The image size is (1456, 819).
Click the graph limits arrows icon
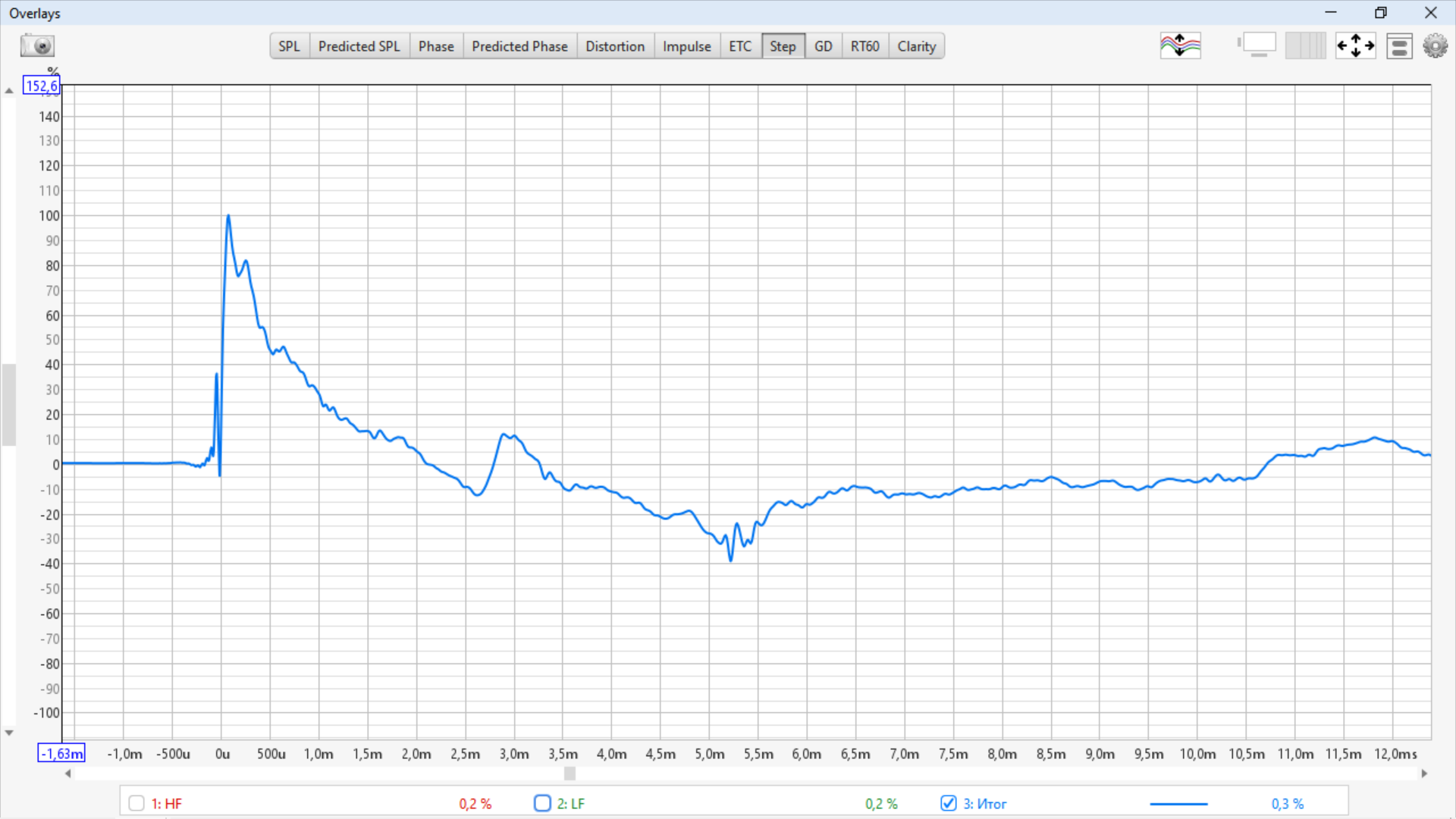1355,46
